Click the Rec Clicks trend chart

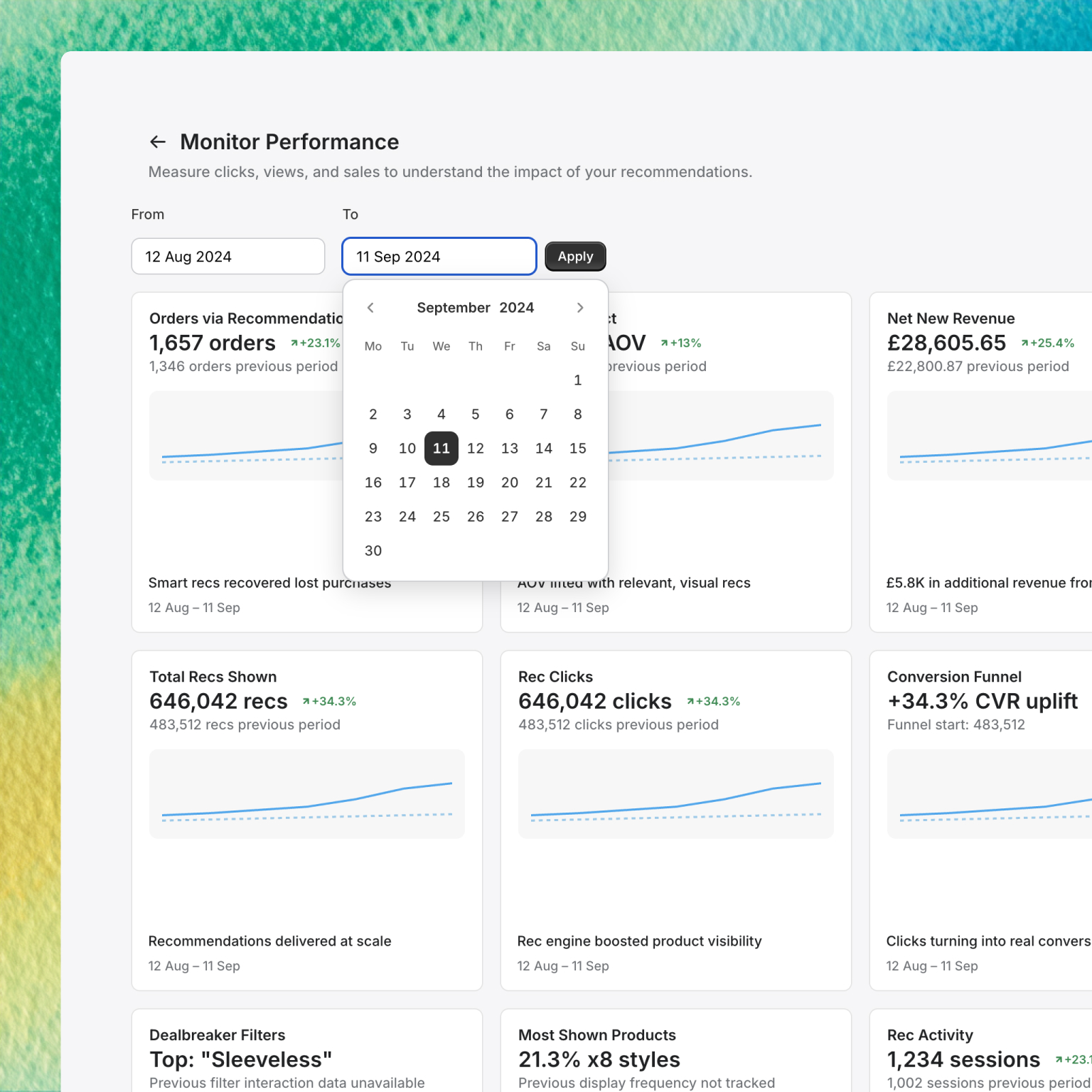(x=675, y=794)
